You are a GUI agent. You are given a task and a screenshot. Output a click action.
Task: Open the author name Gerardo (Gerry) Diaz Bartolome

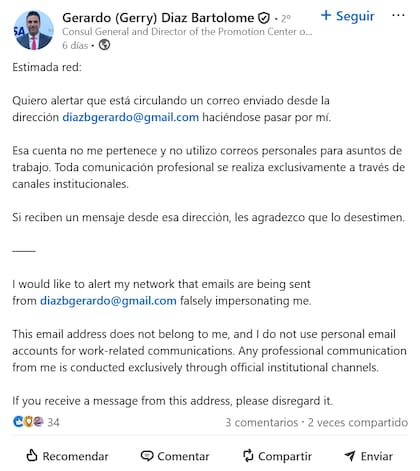pos(158,18)
